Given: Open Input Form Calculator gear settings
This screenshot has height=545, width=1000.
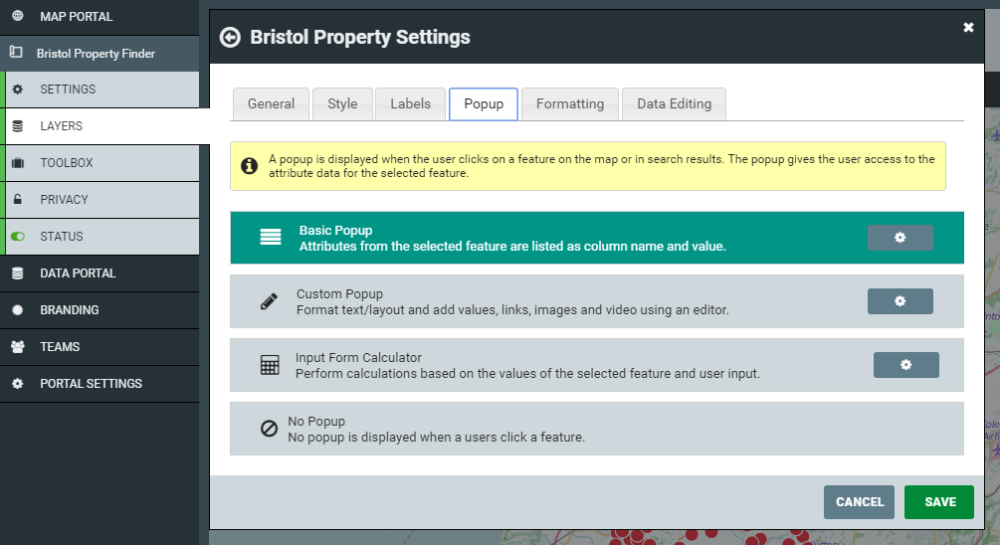Looking at the screenshot, I should [x=906, y=365].
